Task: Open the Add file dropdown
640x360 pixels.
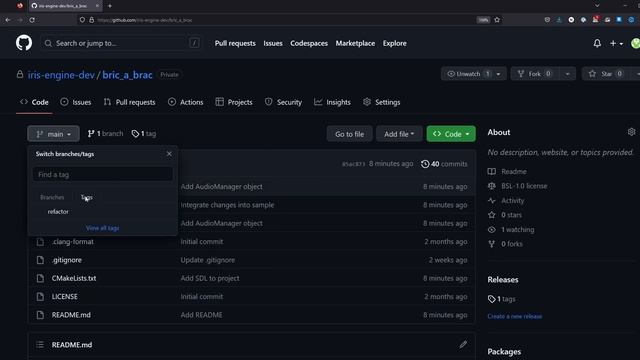Action: [x=399, y=134]
